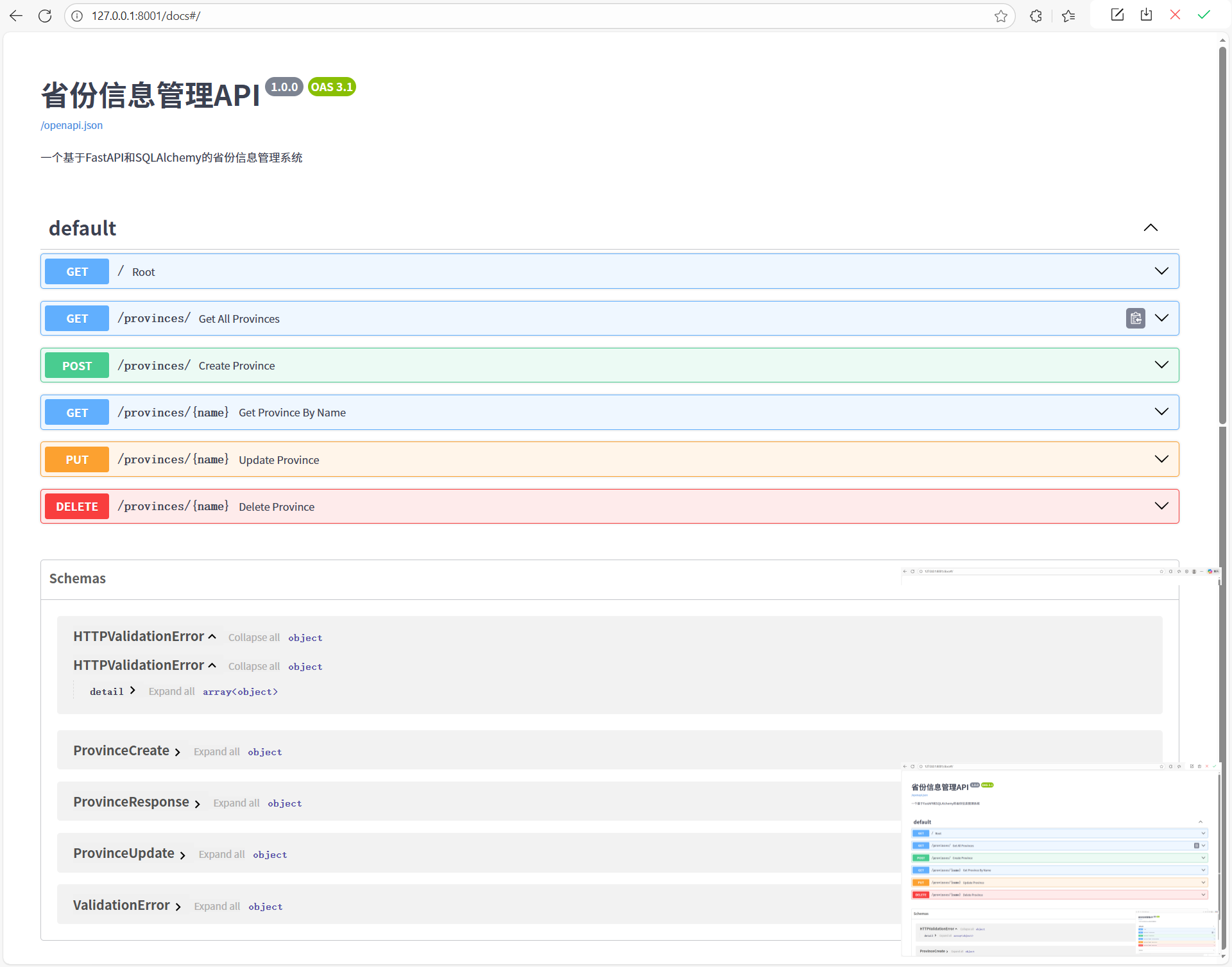Copy the /provinces/ endpoint path to clipboard
The height and width of the screenshot is (967, 1232).
point(1136,318)
